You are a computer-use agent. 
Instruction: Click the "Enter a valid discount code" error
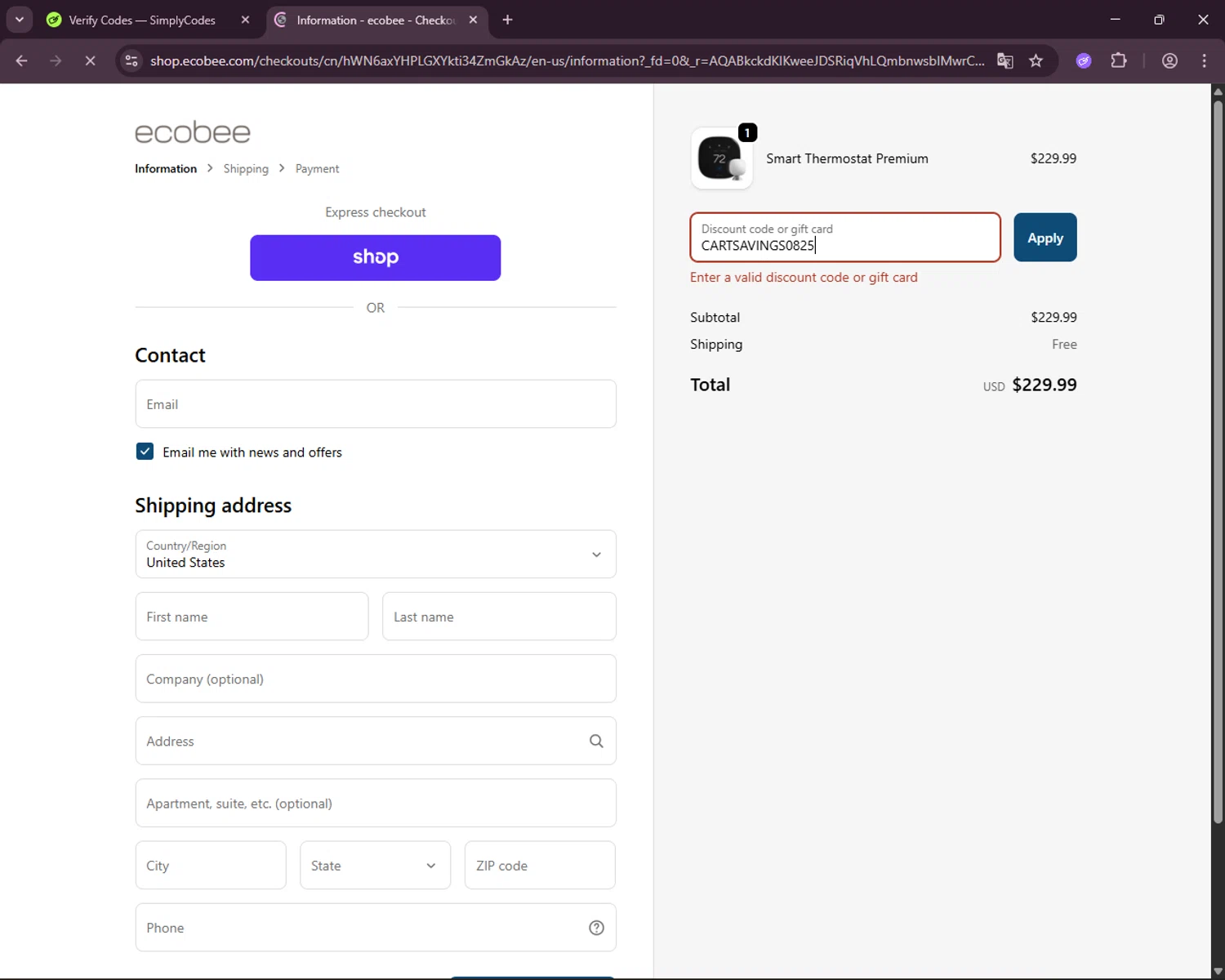click(804, 278)
